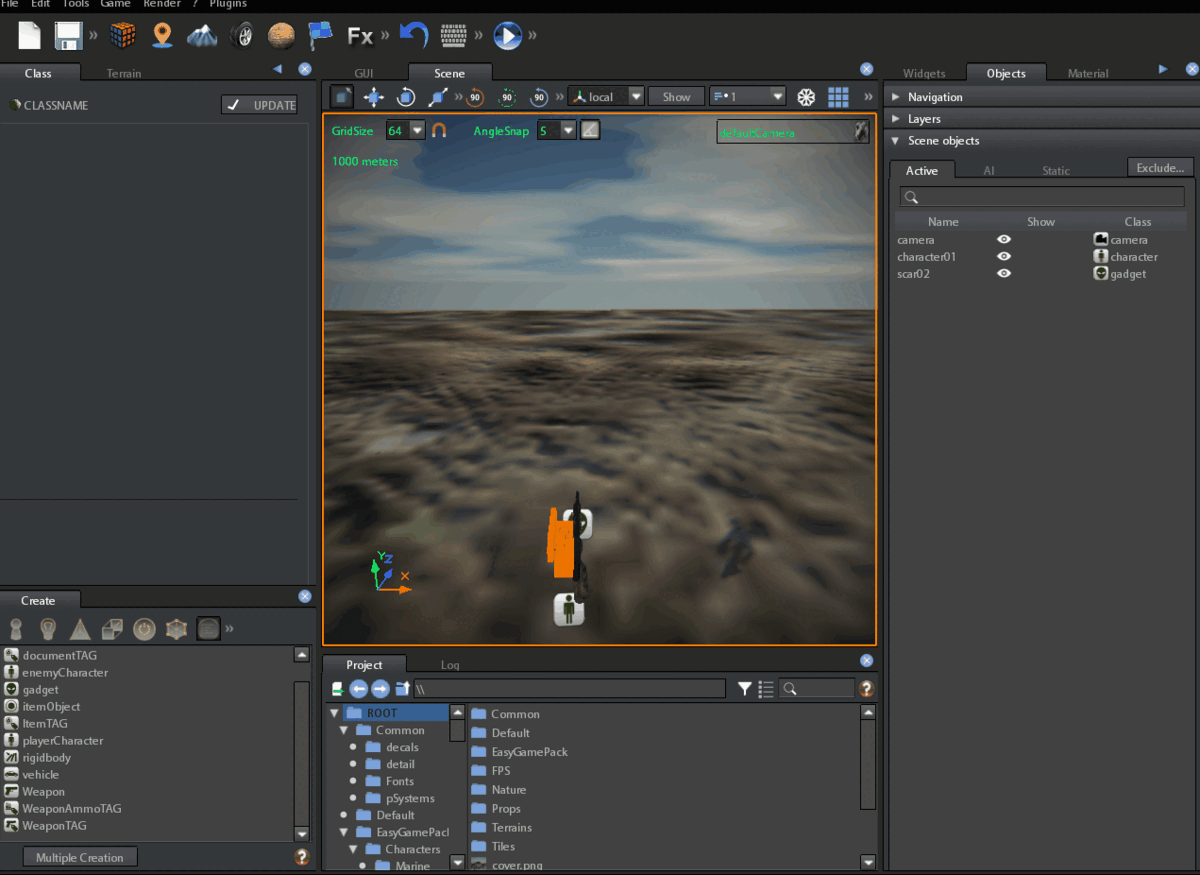The image size is (1200, 875).
Task: Click the orange map pin icon
Action: click(162, 36)
